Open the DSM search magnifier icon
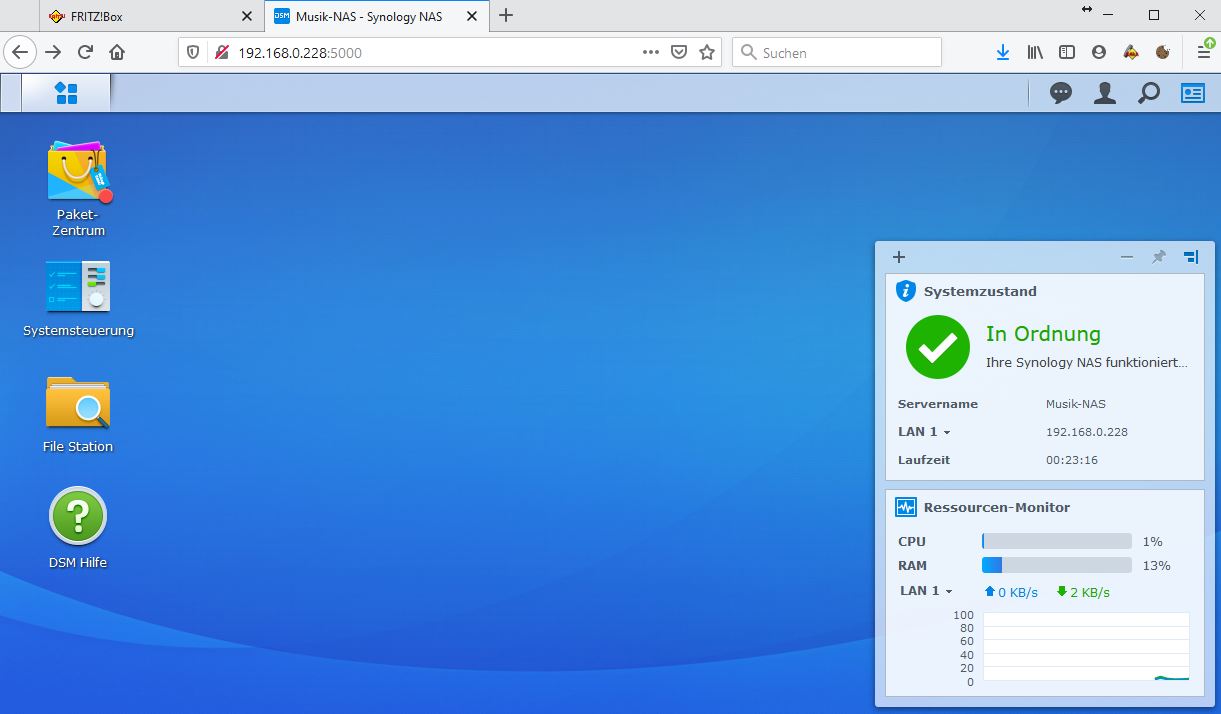The image size is (1221, 714). click(1149, 93)
